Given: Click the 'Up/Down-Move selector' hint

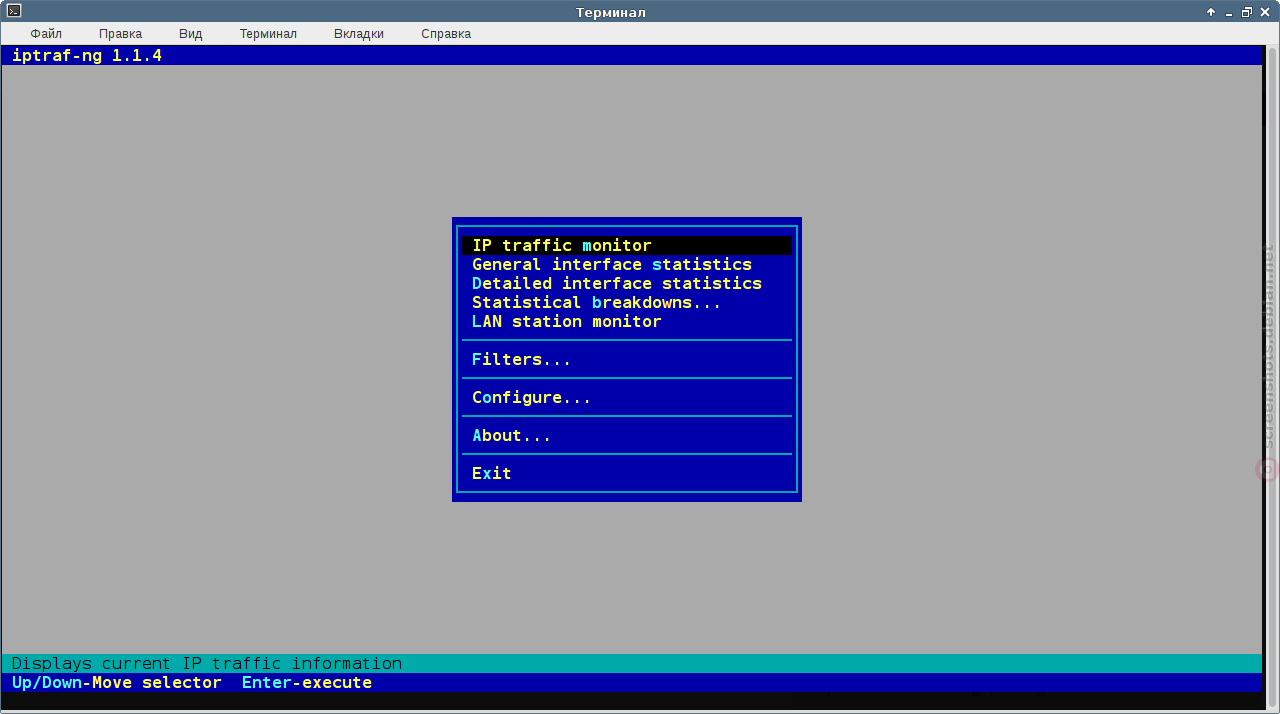Looking at the screenshot, I should click(x=117, y=683).
